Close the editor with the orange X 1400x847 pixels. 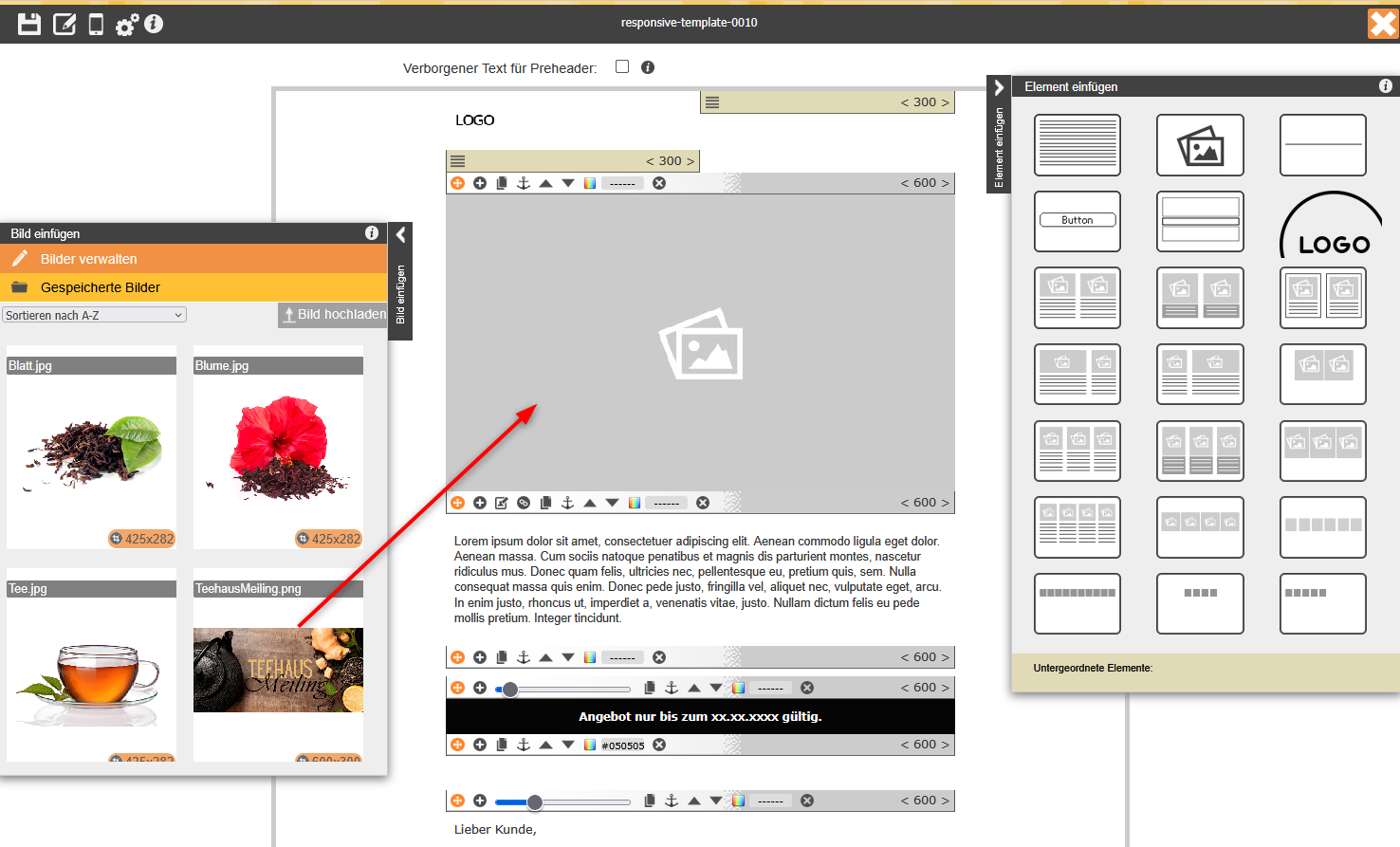(x=1382, y=24)
